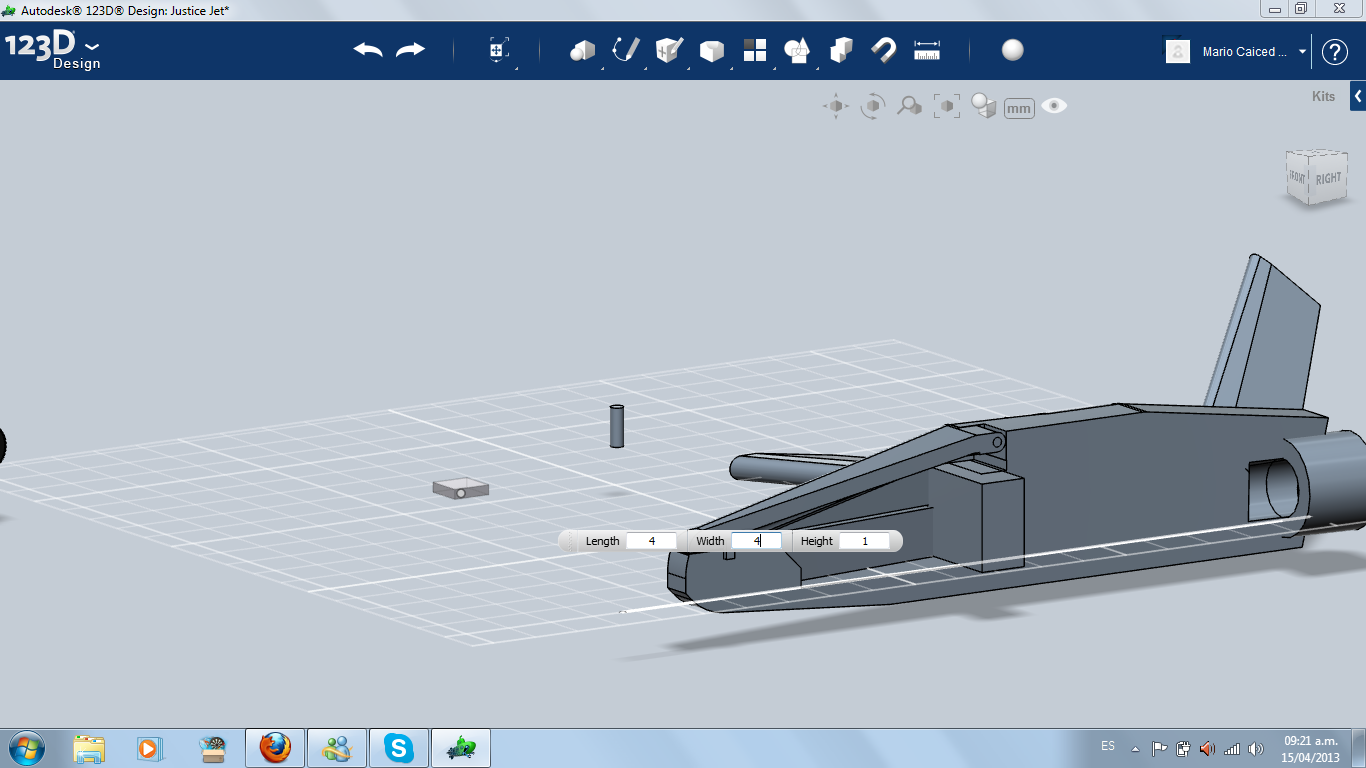Open the Modify tools menu
The width and height of the screenshot is (1366, 768).
tap(712, 50)
